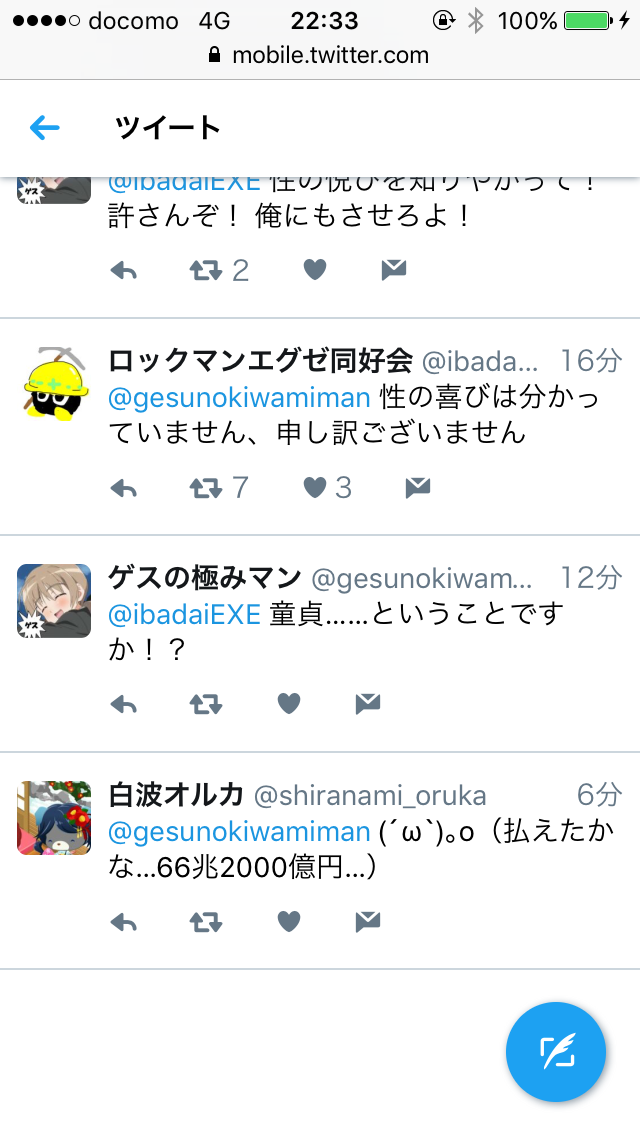Reply to 白波オルカ's tweet

tap(124, 922)
